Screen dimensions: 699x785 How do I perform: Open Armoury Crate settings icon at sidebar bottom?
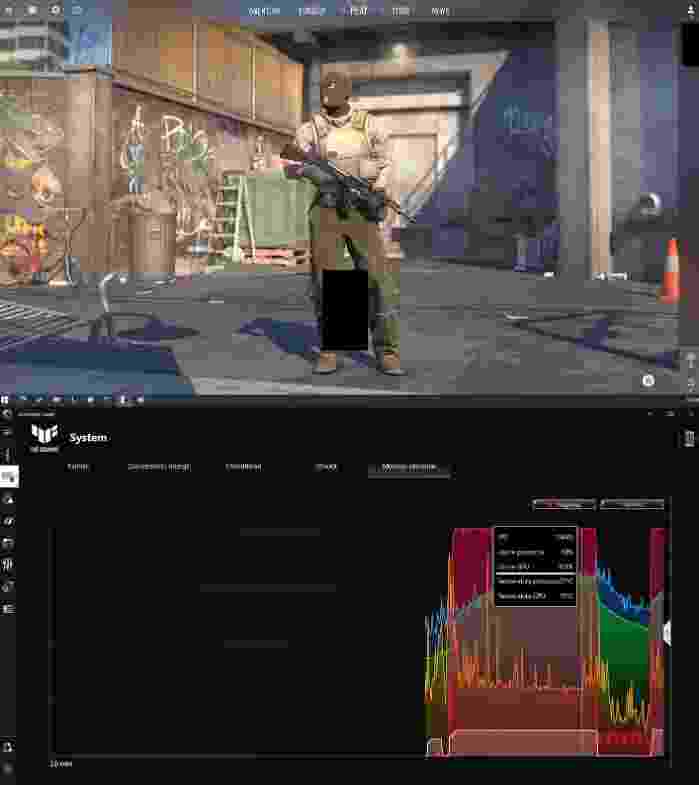(x=8, y=768)
